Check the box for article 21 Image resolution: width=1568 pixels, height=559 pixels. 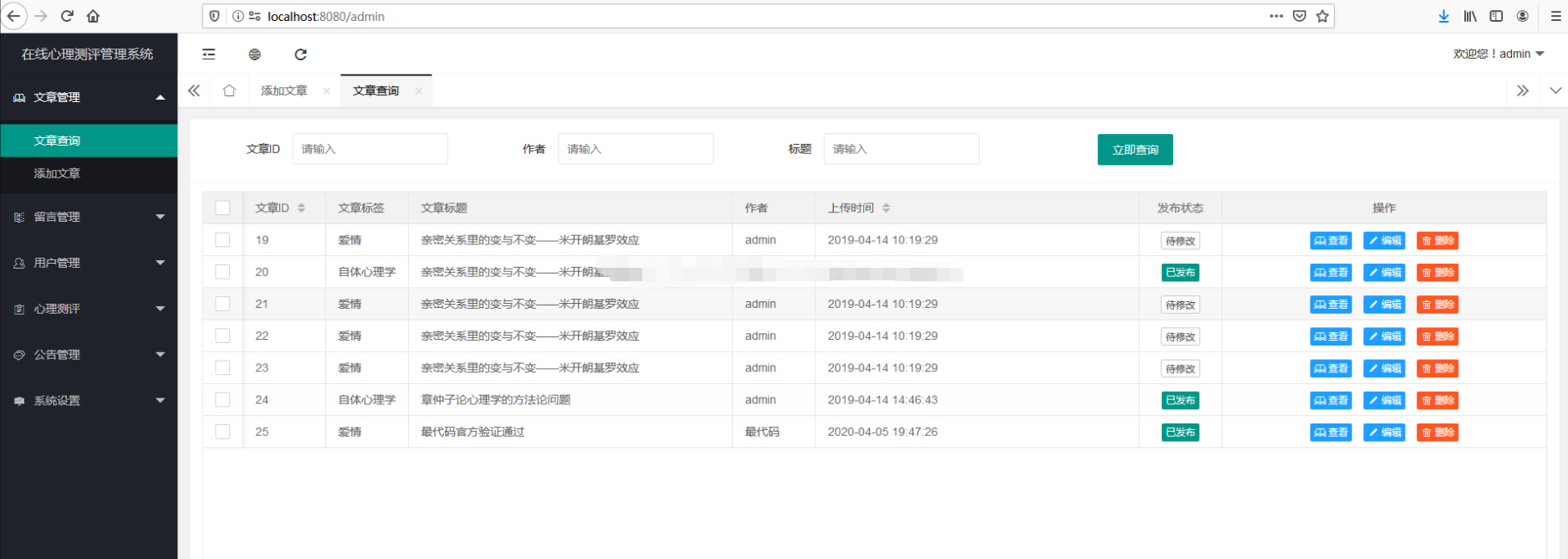point(222,304)
